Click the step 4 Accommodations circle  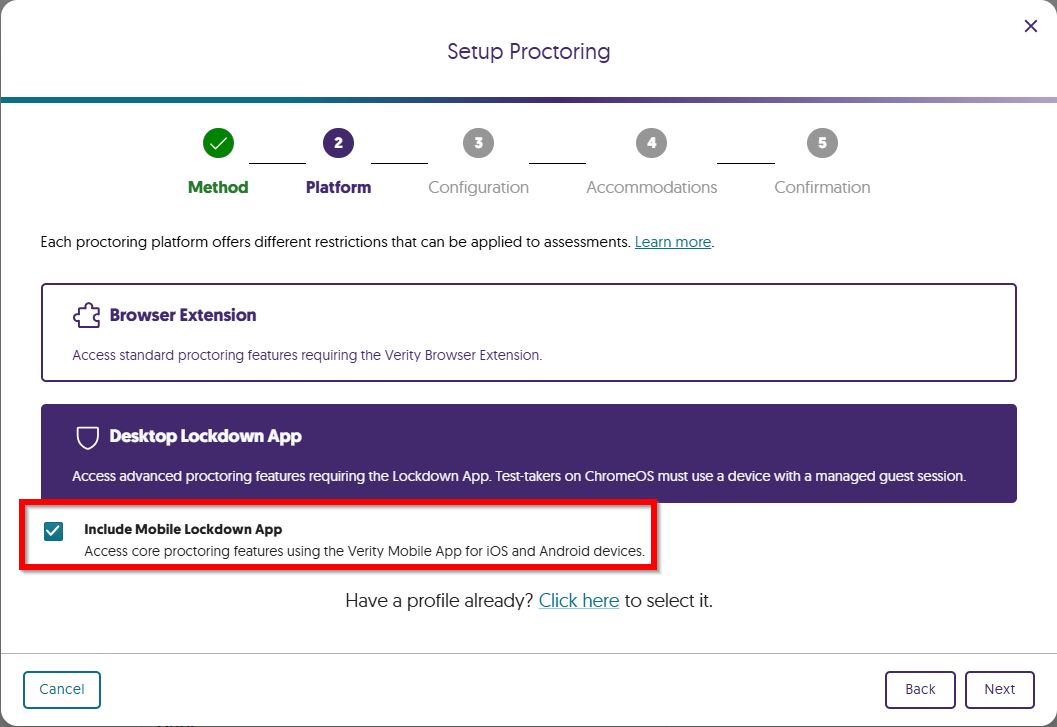651,143
